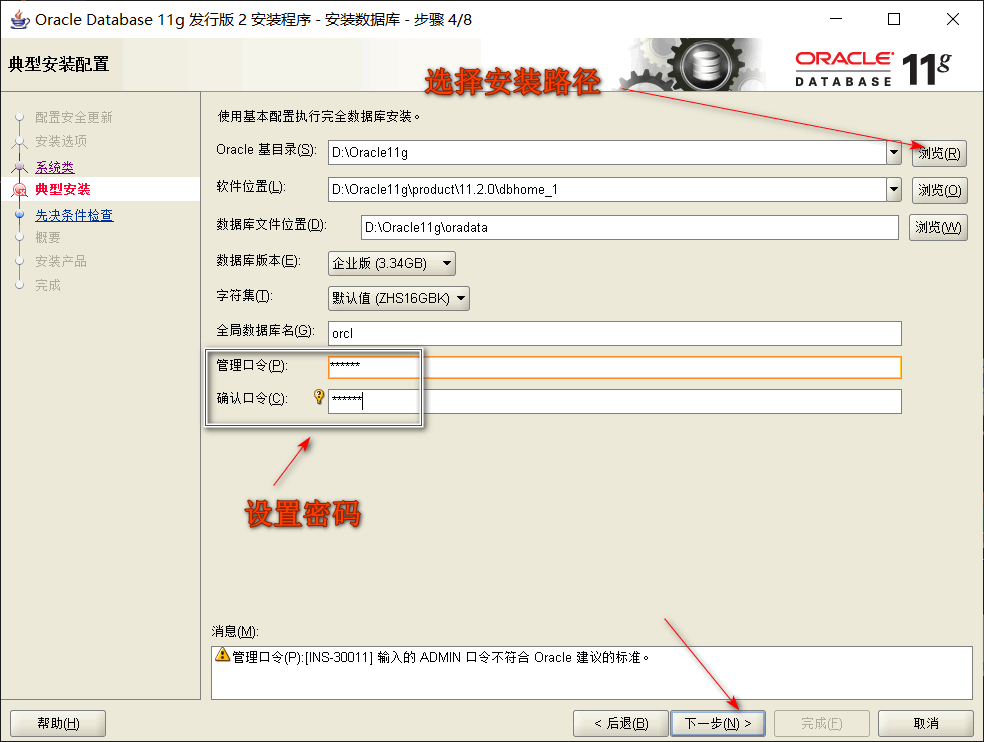Click 浏览(O) button for software location
Screen dimensions: 984x742
939,190
